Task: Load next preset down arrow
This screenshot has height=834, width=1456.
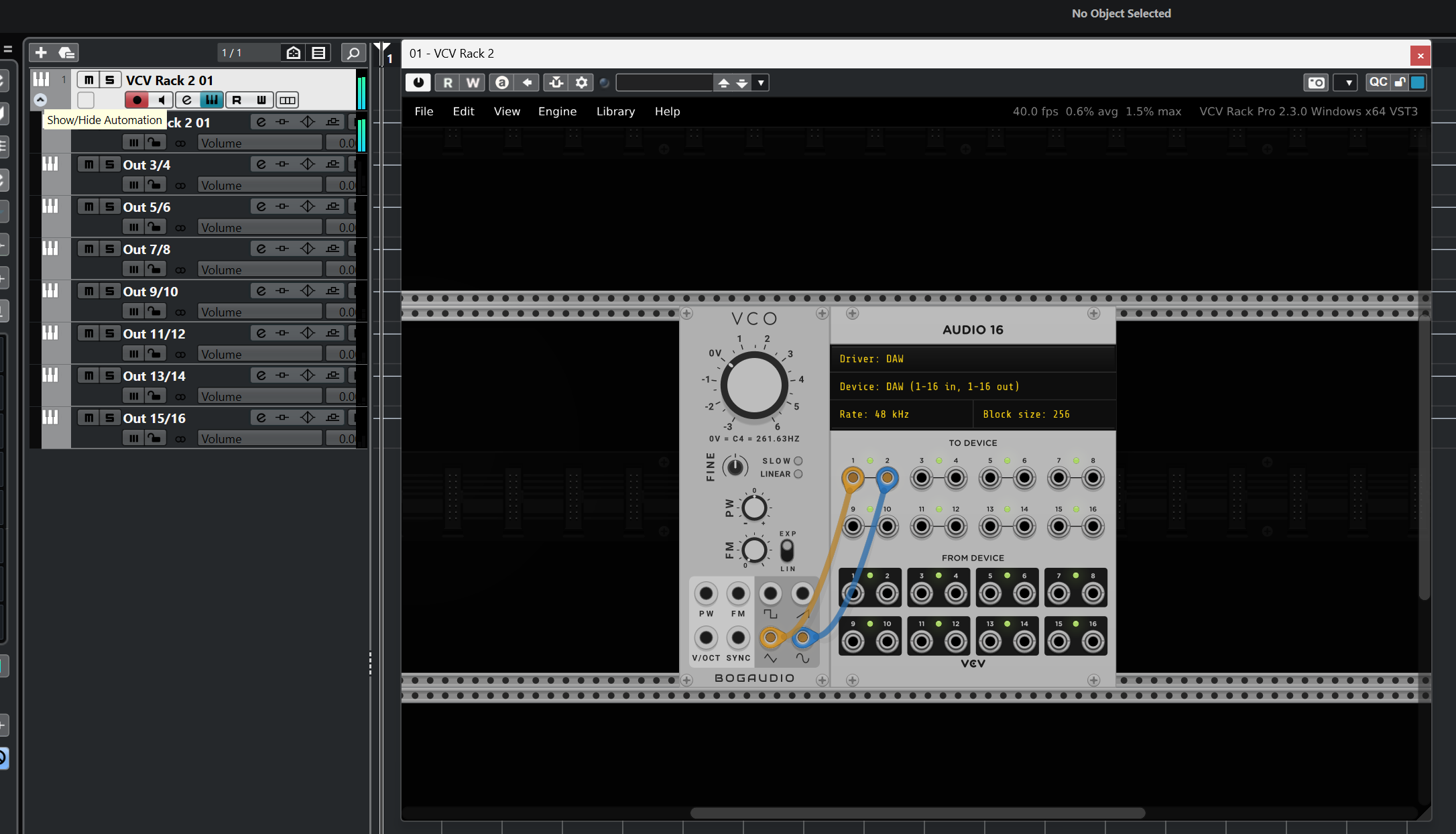Action: tap(742, 83)
